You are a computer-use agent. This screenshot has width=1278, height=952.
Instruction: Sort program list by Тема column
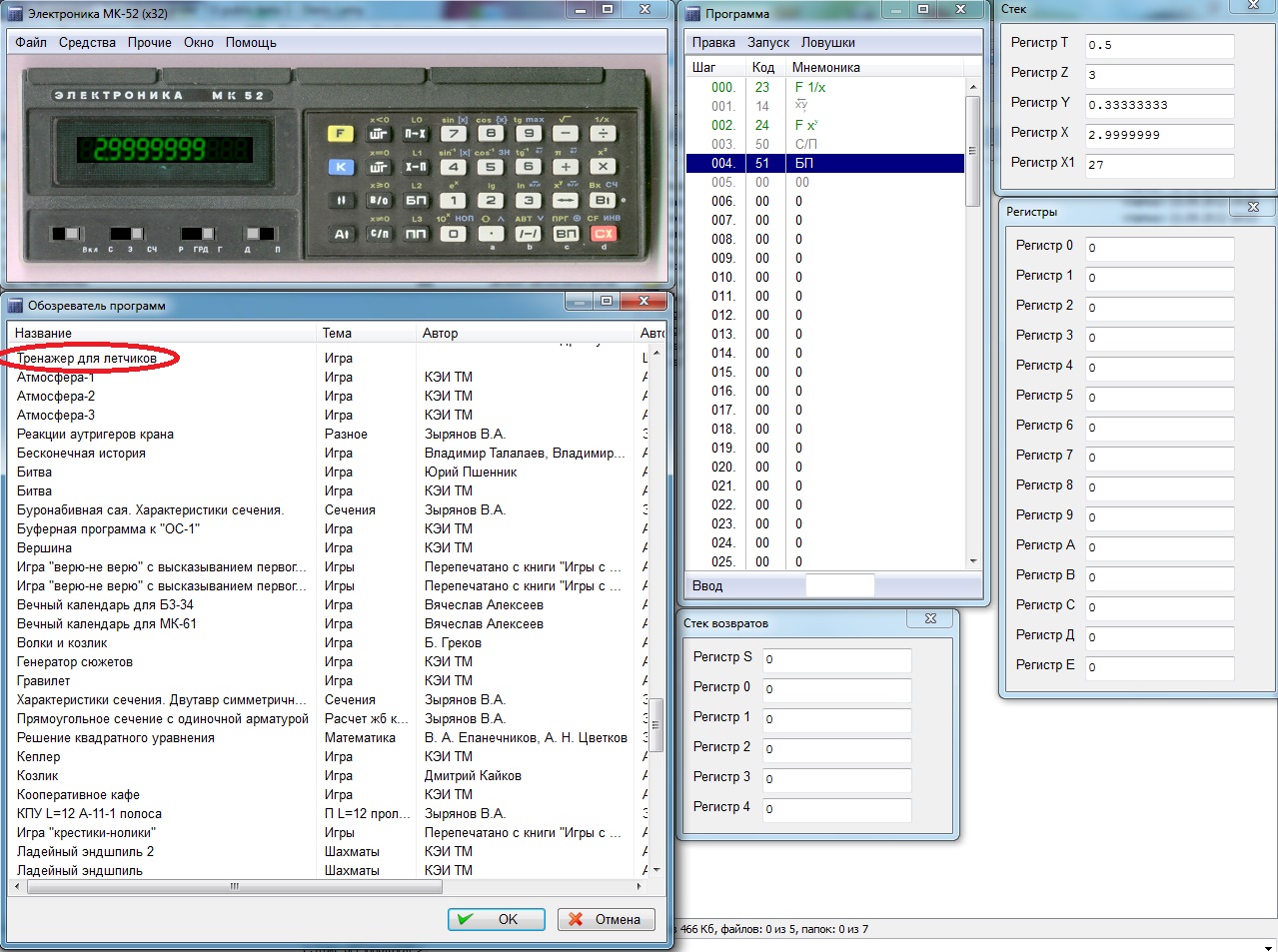pos(366,333)
